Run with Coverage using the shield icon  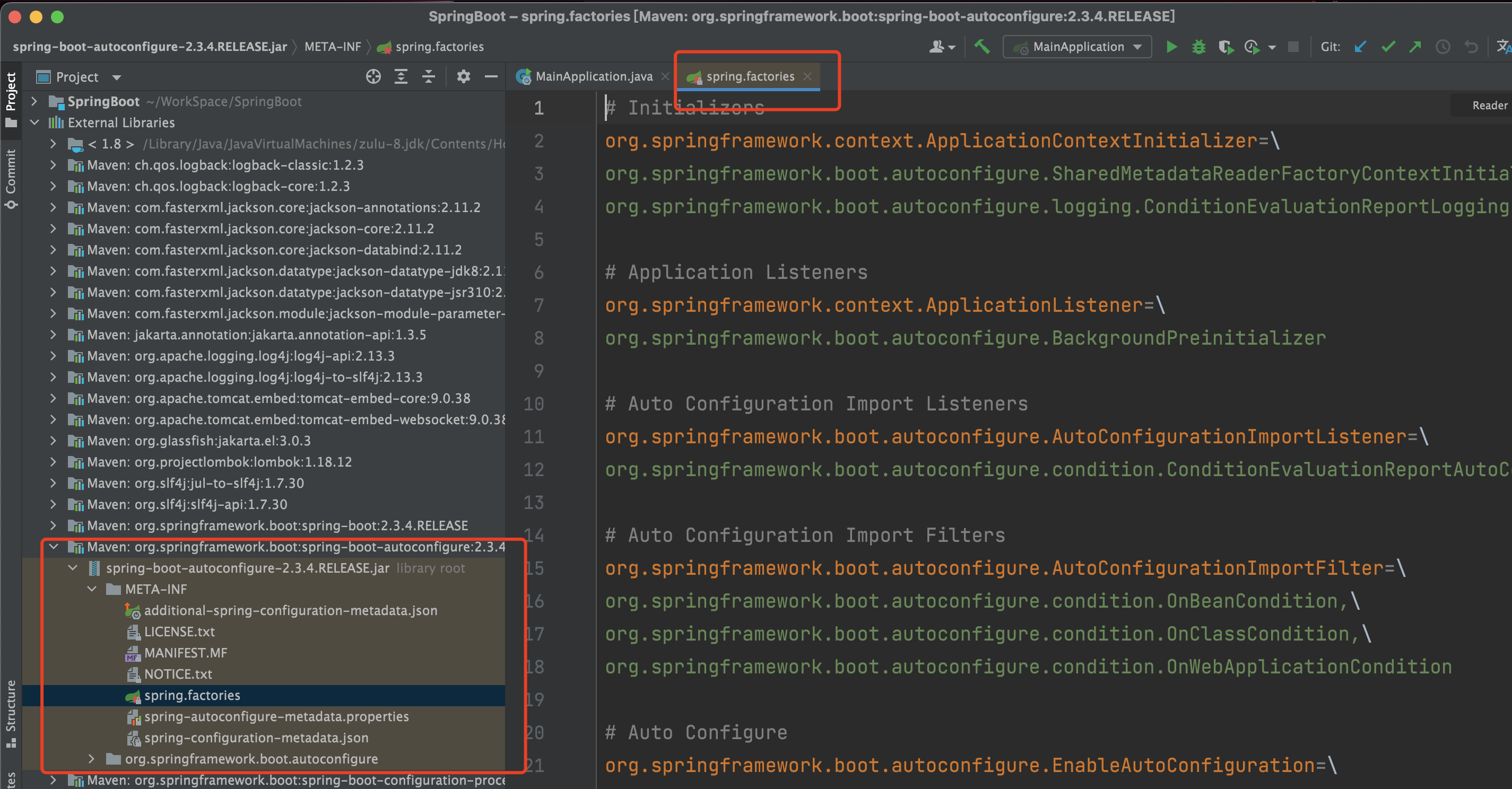point(1226,47)
